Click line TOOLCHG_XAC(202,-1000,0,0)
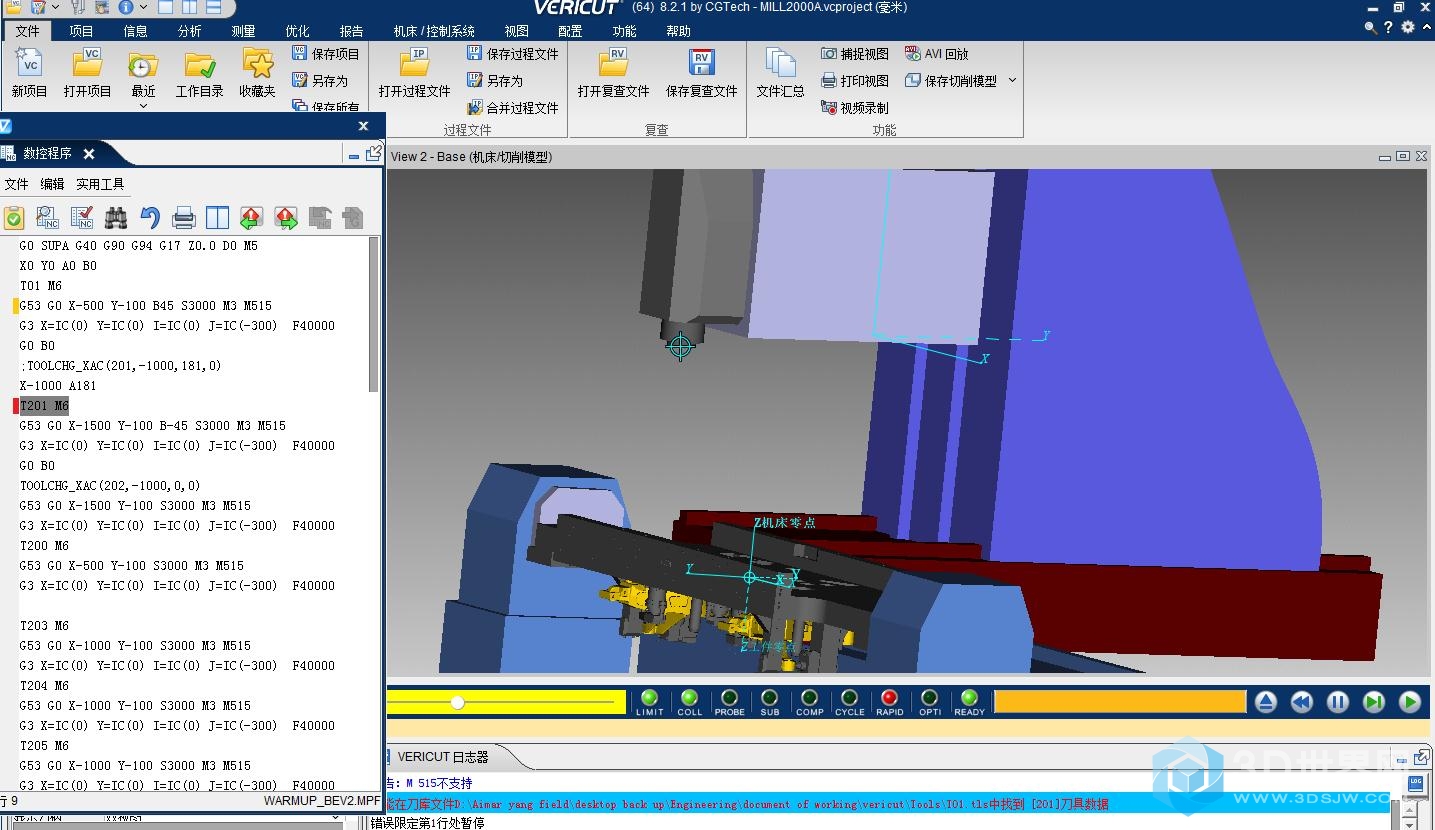This screenshot has width=1435, height=830. click(x=110, y=486)
